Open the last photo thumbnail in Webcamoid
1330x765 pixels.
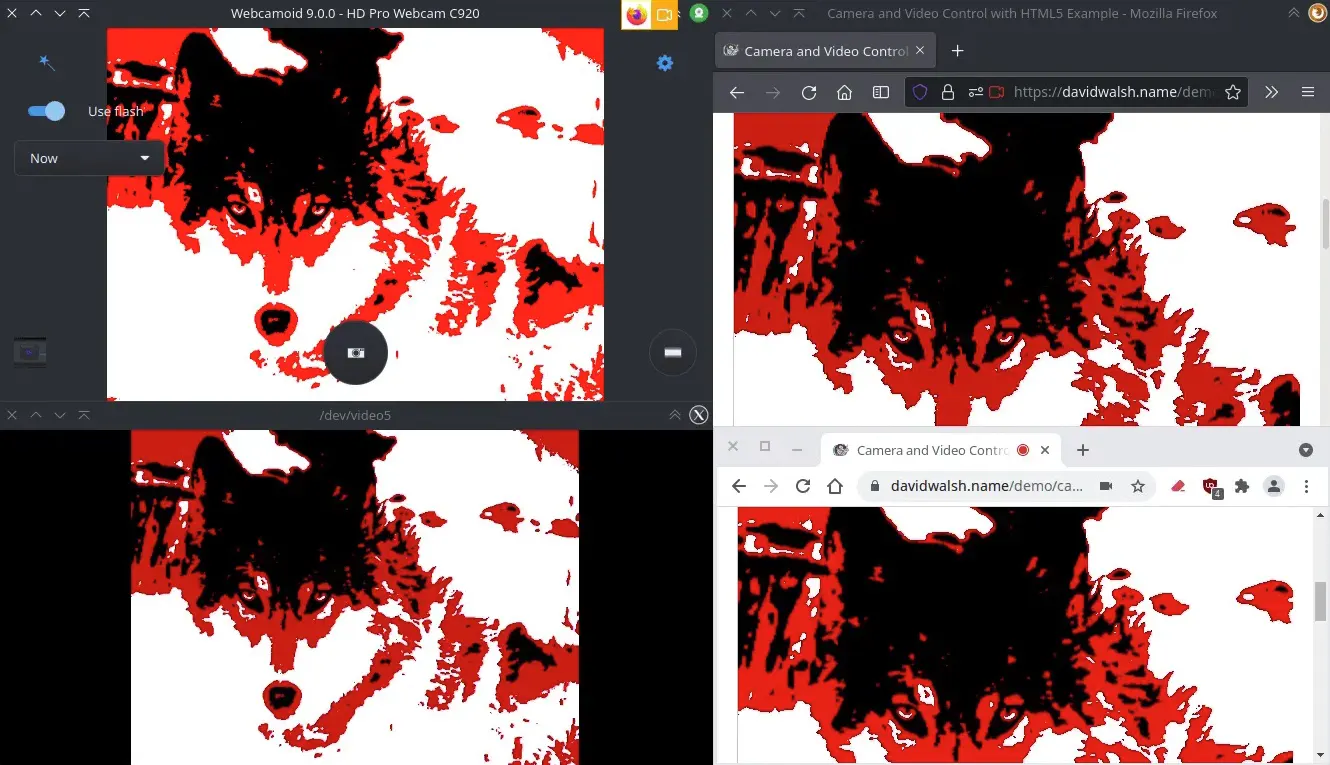[30, 352]
